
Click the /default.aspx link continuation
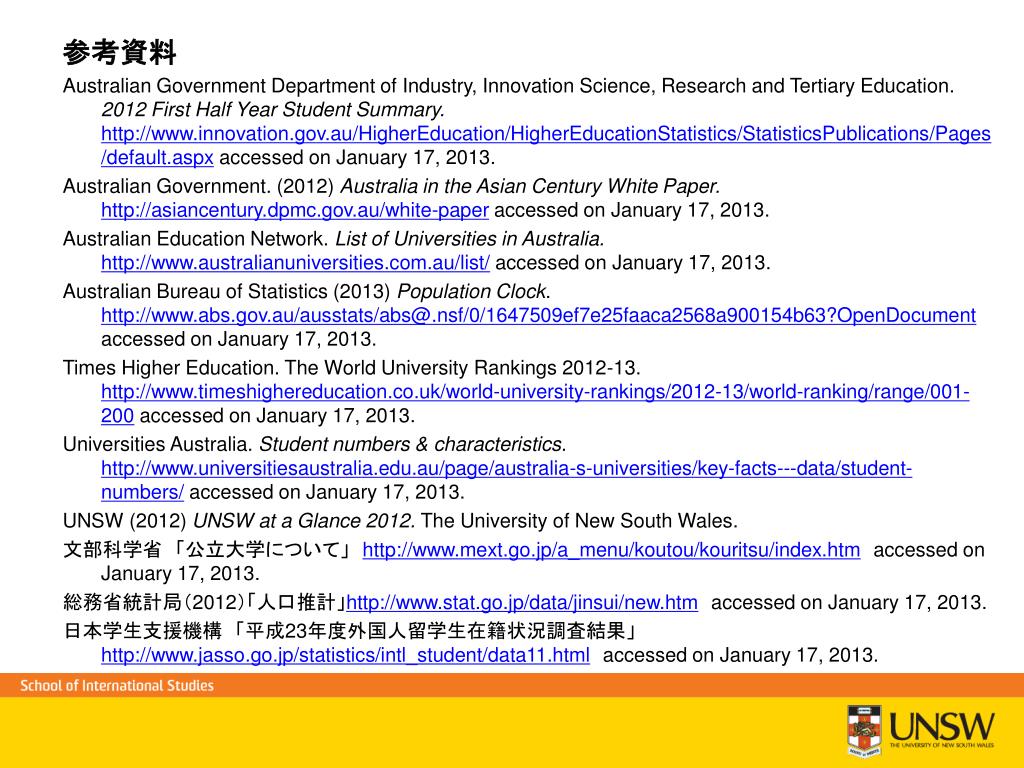157,158
